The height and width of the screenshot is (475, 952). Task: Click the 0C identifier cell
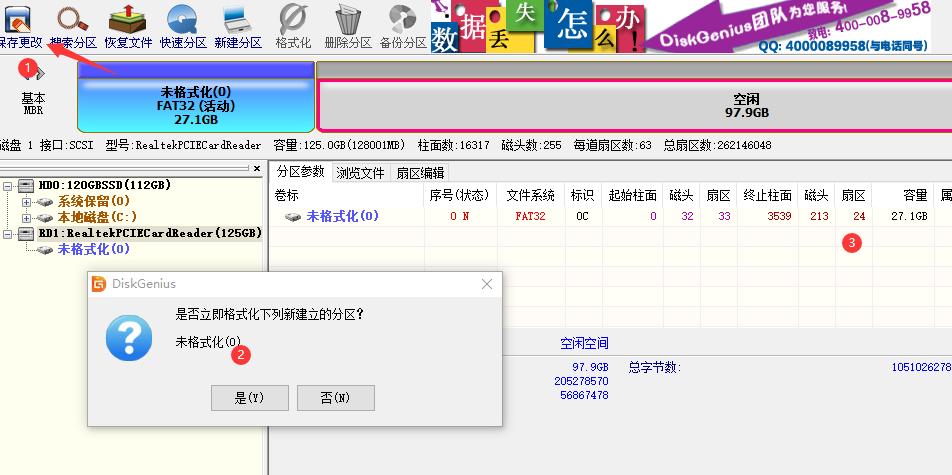583,216
